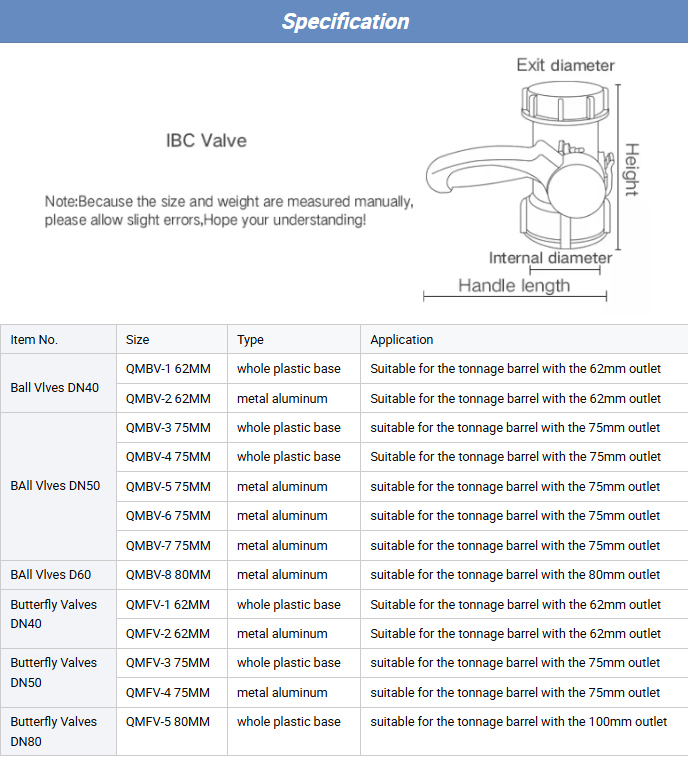This screenshot has height=759, width=688.
Task: Select the Butterfly Valves DN80 cell
Action: [54, 732]
